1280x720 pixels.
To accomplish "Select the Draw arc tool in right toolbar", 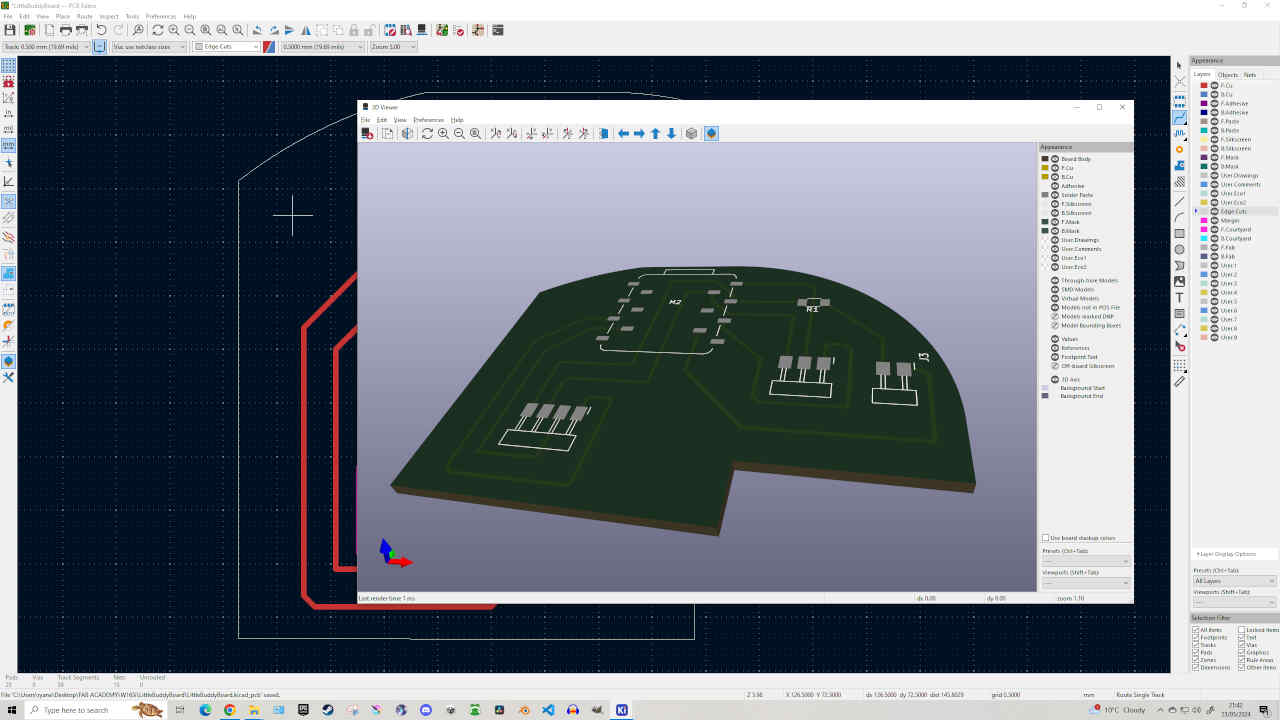I will click(x=1180, y=217).
